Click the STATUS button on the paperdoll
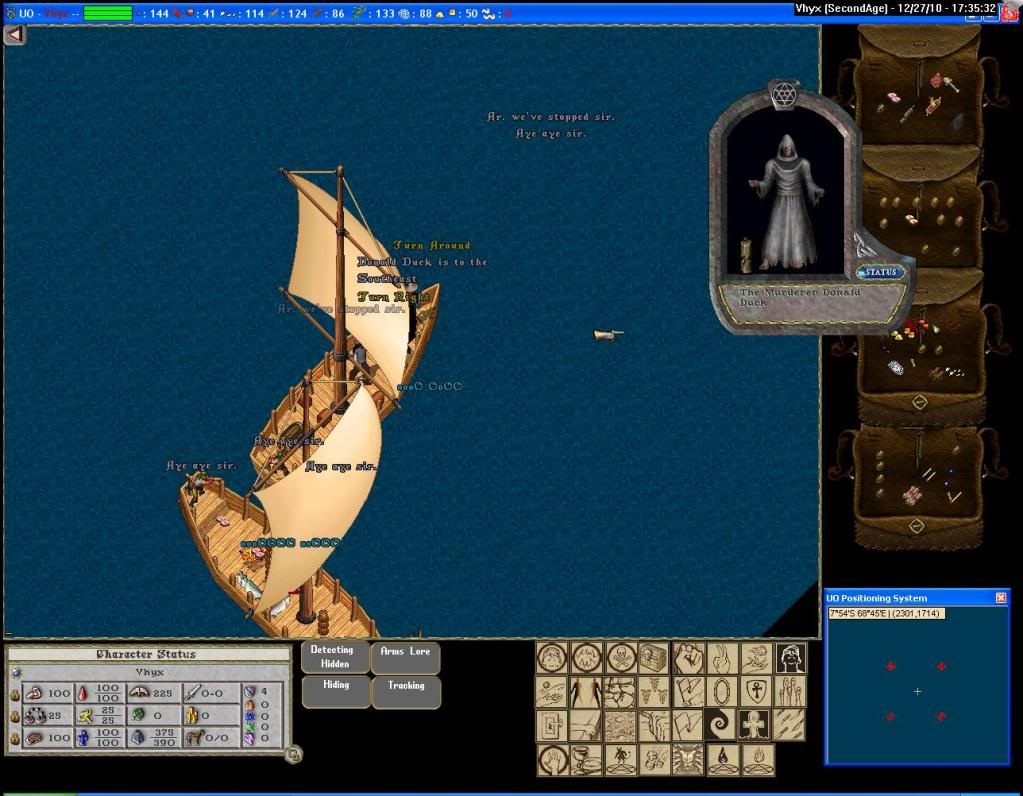Image resolution: width=1023 pixels, height=796 pixels. 881,272
